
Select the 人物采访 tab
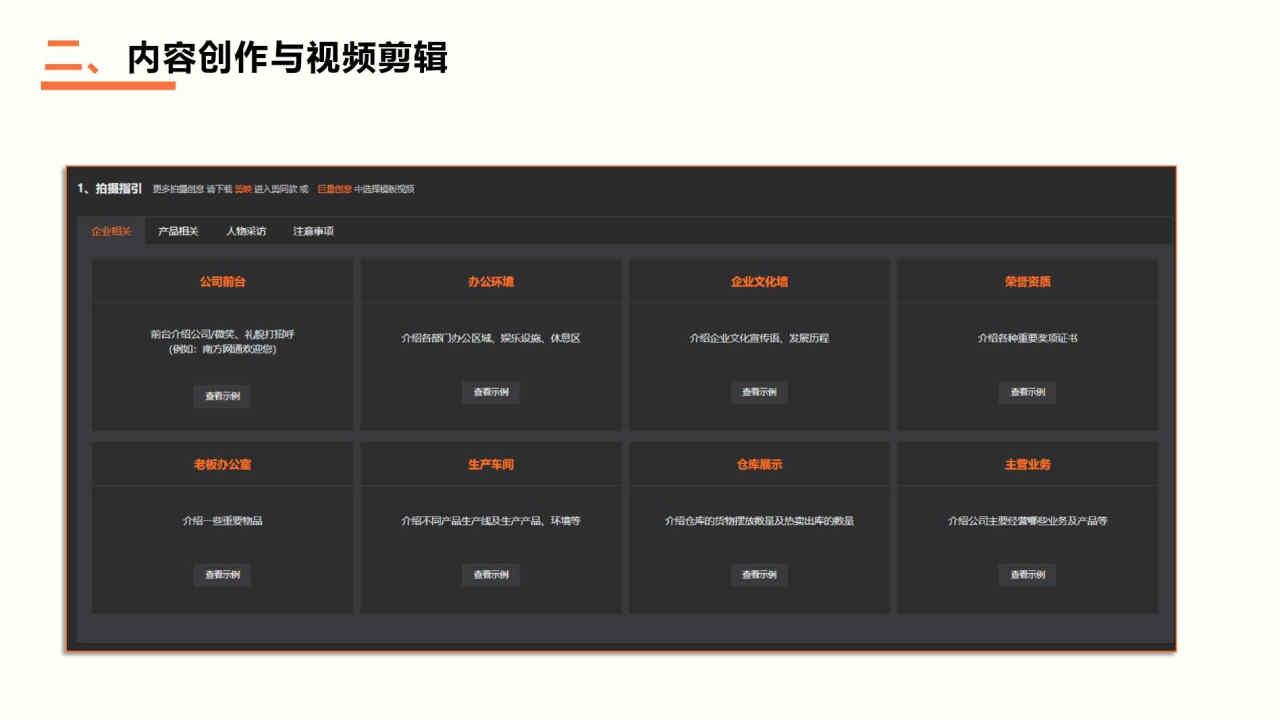coord(246,231)
